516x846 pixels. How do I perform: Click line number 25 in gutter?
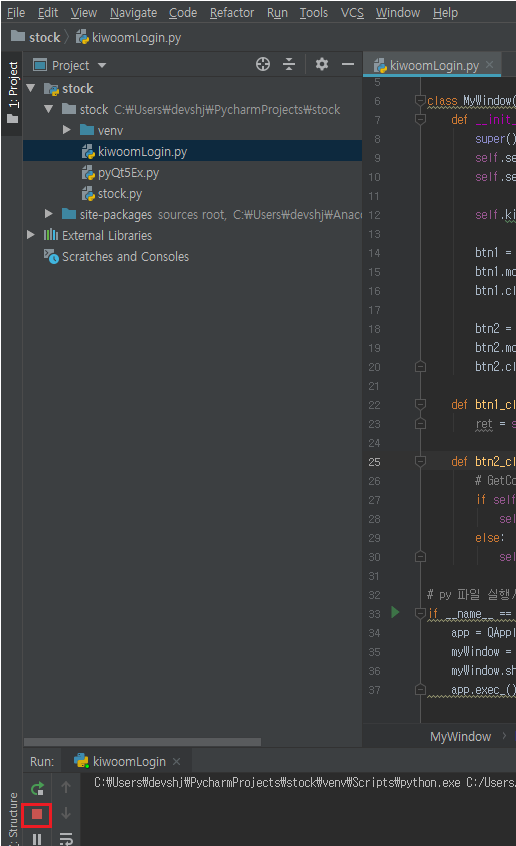(x=374, y=462)
